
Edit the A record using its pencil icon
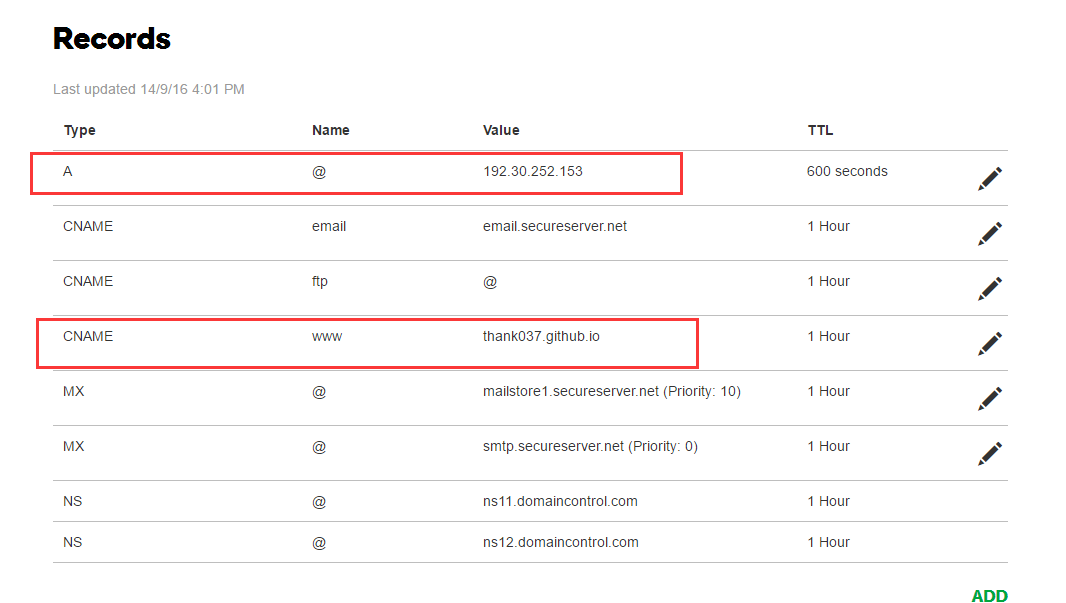(989, 178)
